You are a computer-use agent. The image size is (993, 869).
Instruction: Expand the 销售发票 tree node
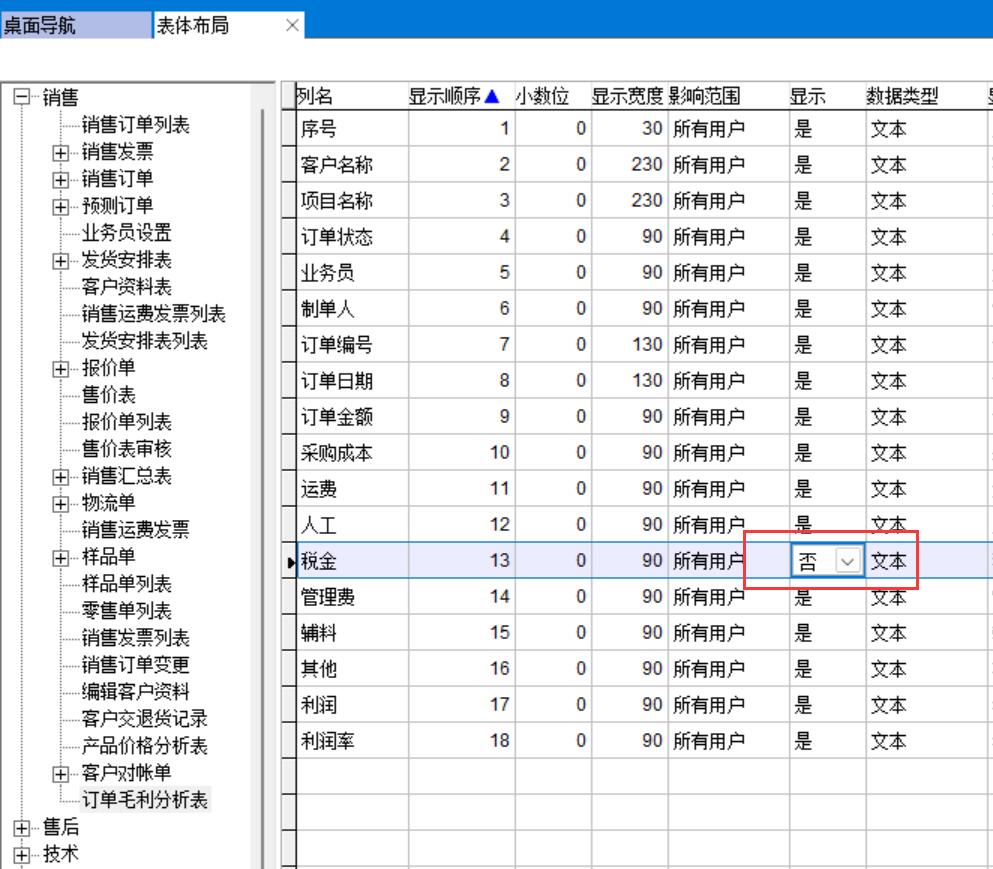coord(61,153)
